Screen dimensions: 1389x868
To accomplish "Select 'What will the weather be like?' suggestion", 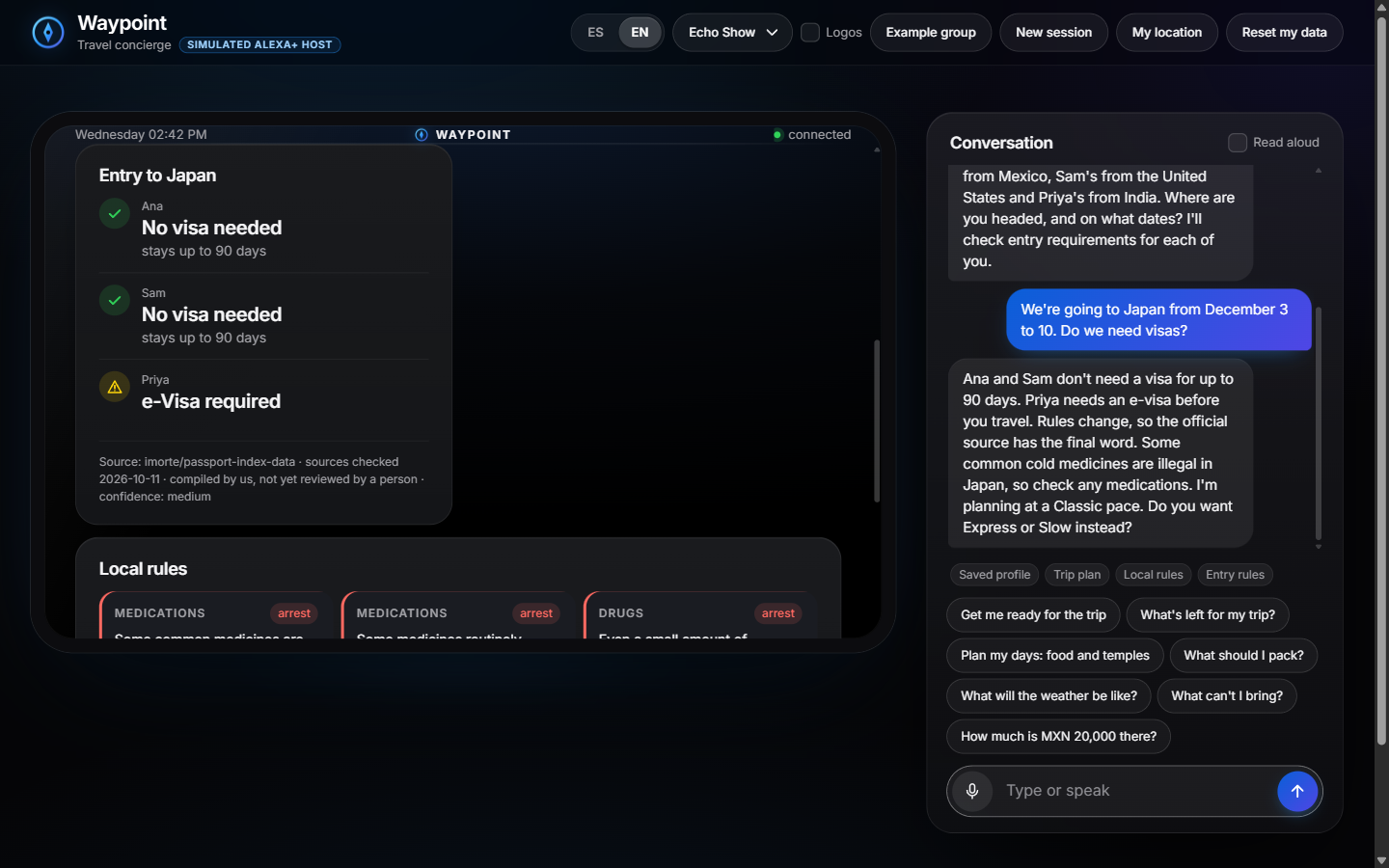I will click(x=1049, y=696).
